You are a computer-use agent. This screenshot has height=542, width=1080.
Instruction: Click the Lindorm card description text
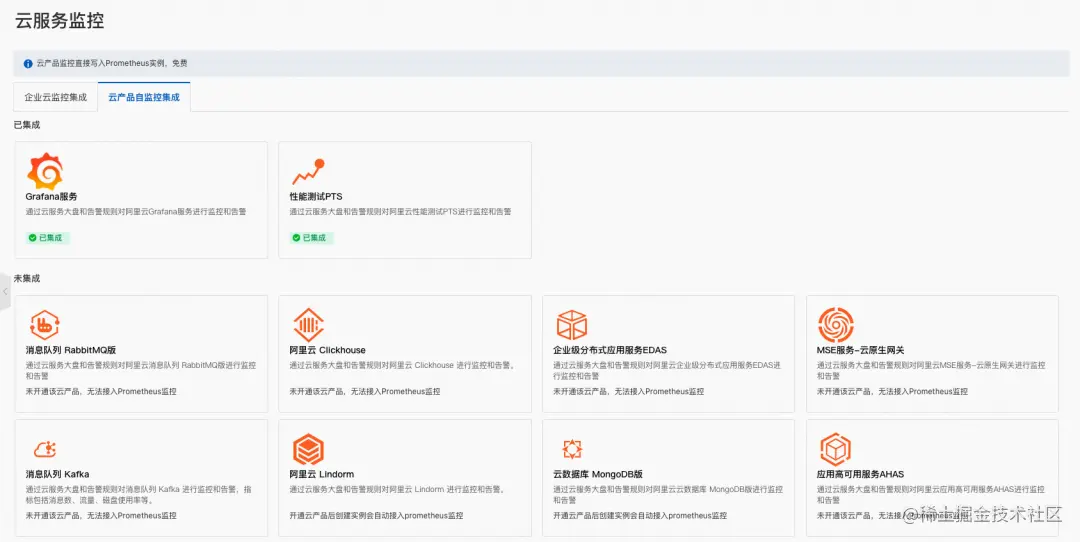(398, 489)
